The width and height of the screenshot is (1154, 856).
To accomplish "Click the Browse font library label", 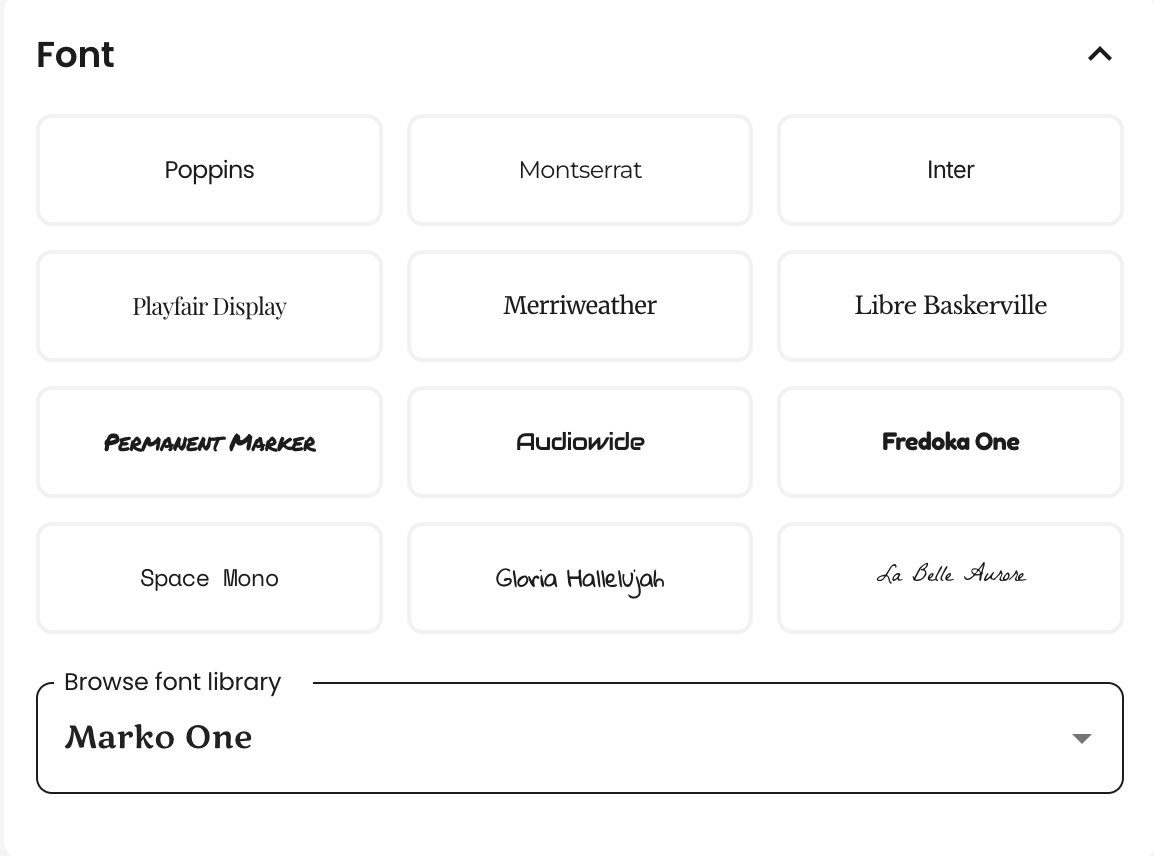I will click(x=173, y=682).
